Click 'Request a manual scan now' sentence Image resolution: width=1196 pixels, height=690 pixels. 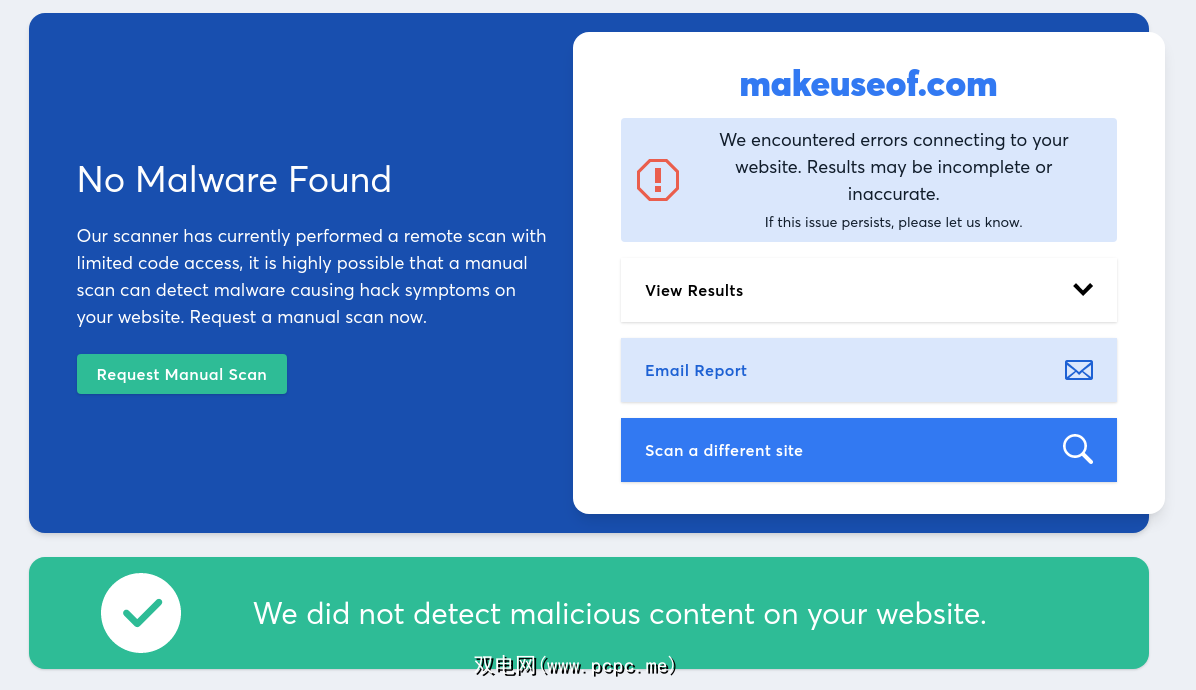pos(308,317)
